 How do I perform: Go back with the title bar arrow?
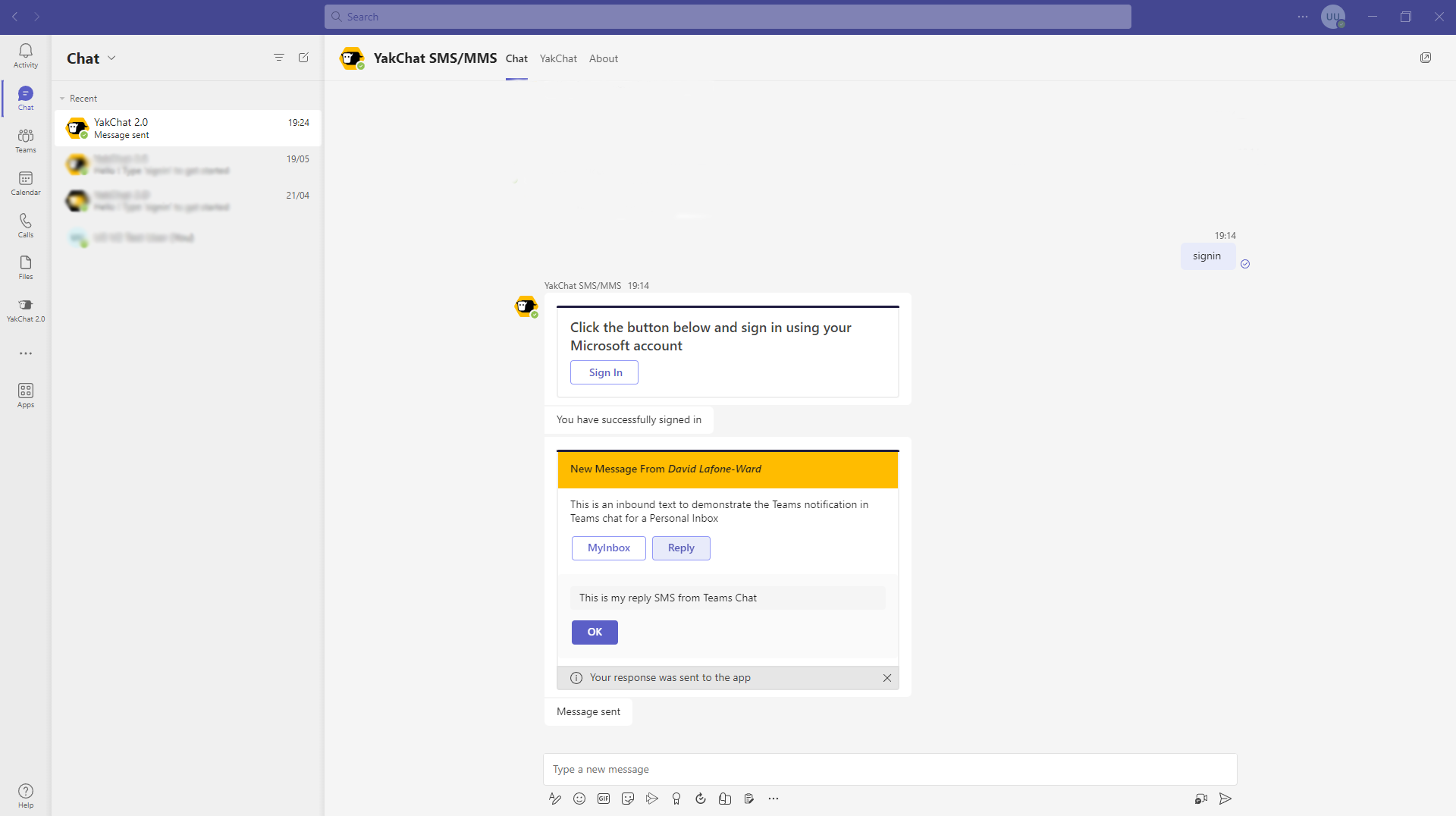15,17
